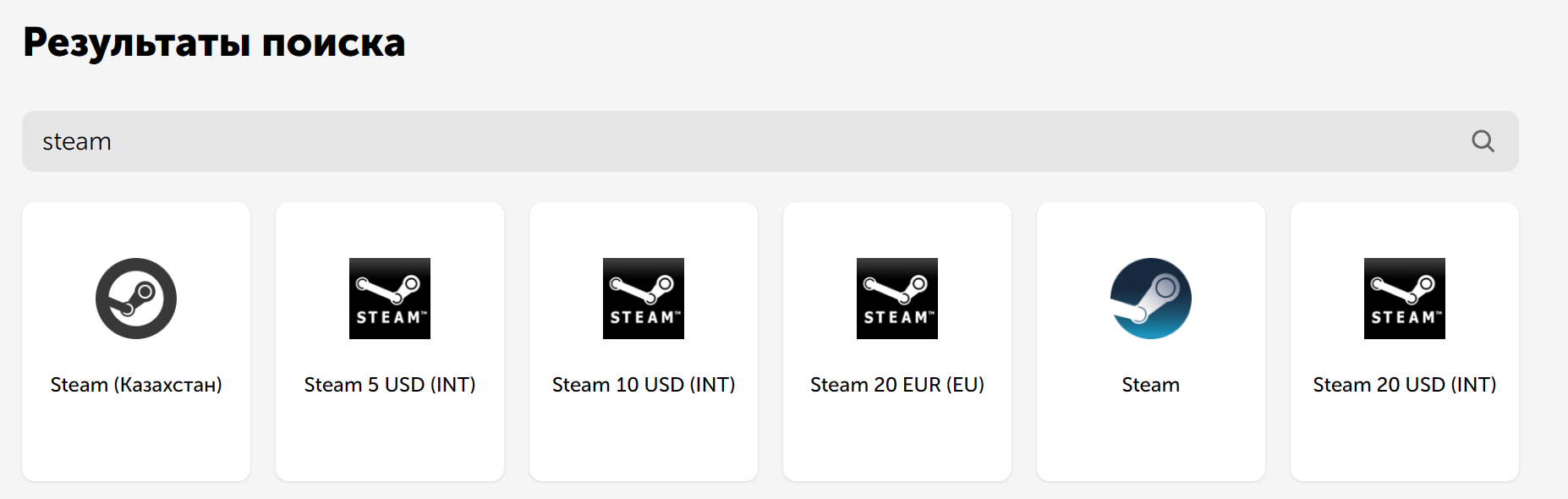1568x499 pixels.
Task: Open the plain "Steam" text label
Action: click(1151, 385)
